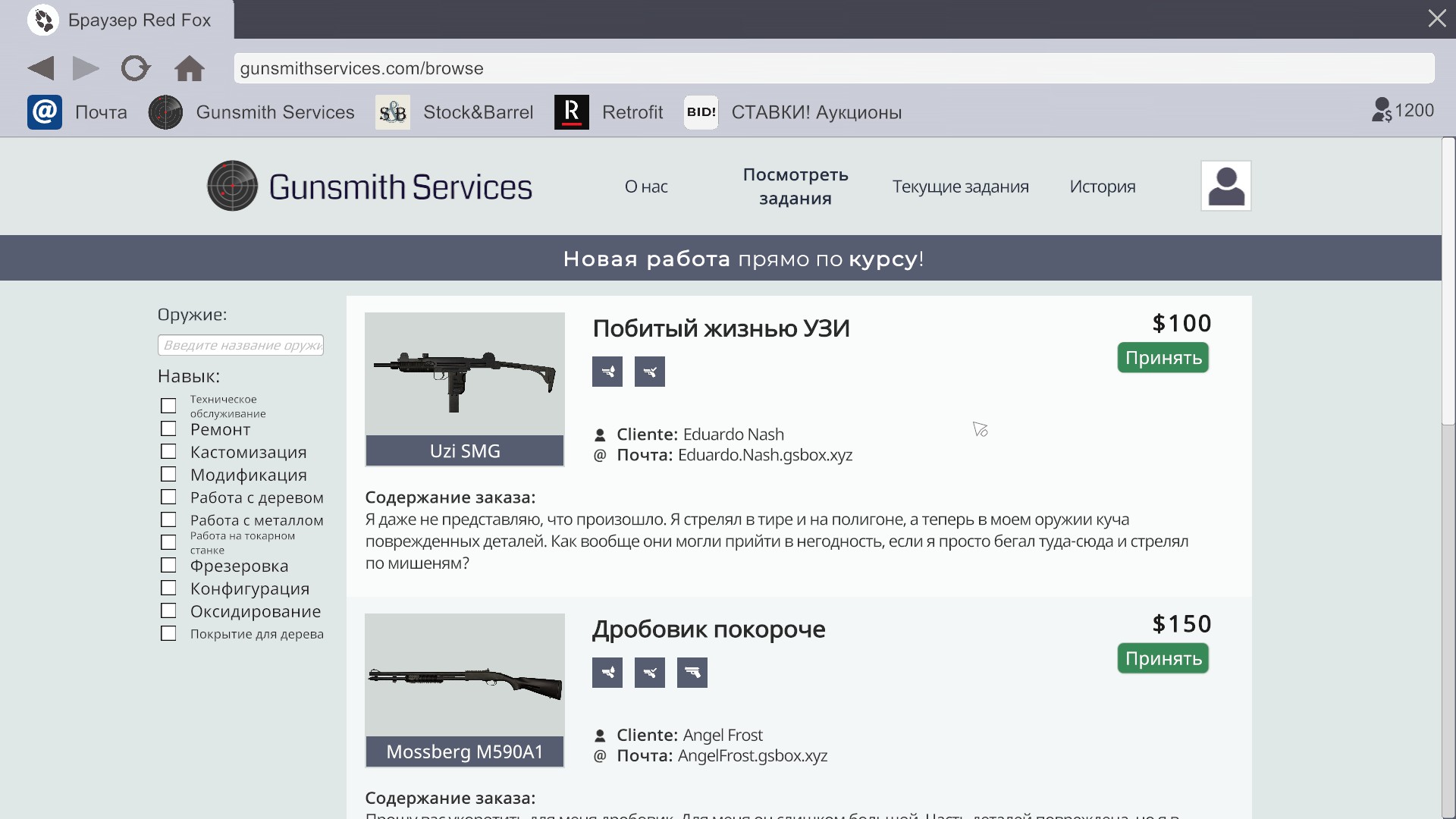Screen dimensions: 1456x819
Task: Accept the $150 shotgun job with Принять
Action: tap(1163, 658)
